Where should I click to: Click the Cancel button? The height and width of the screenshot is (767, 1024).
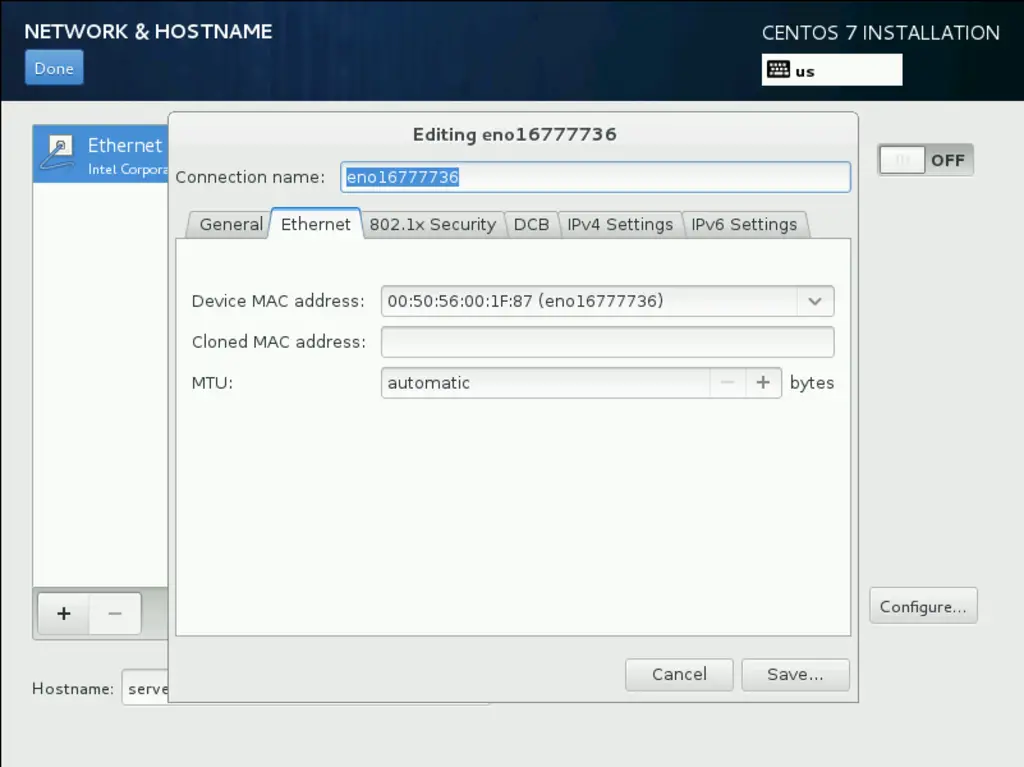tap(679, 675)
